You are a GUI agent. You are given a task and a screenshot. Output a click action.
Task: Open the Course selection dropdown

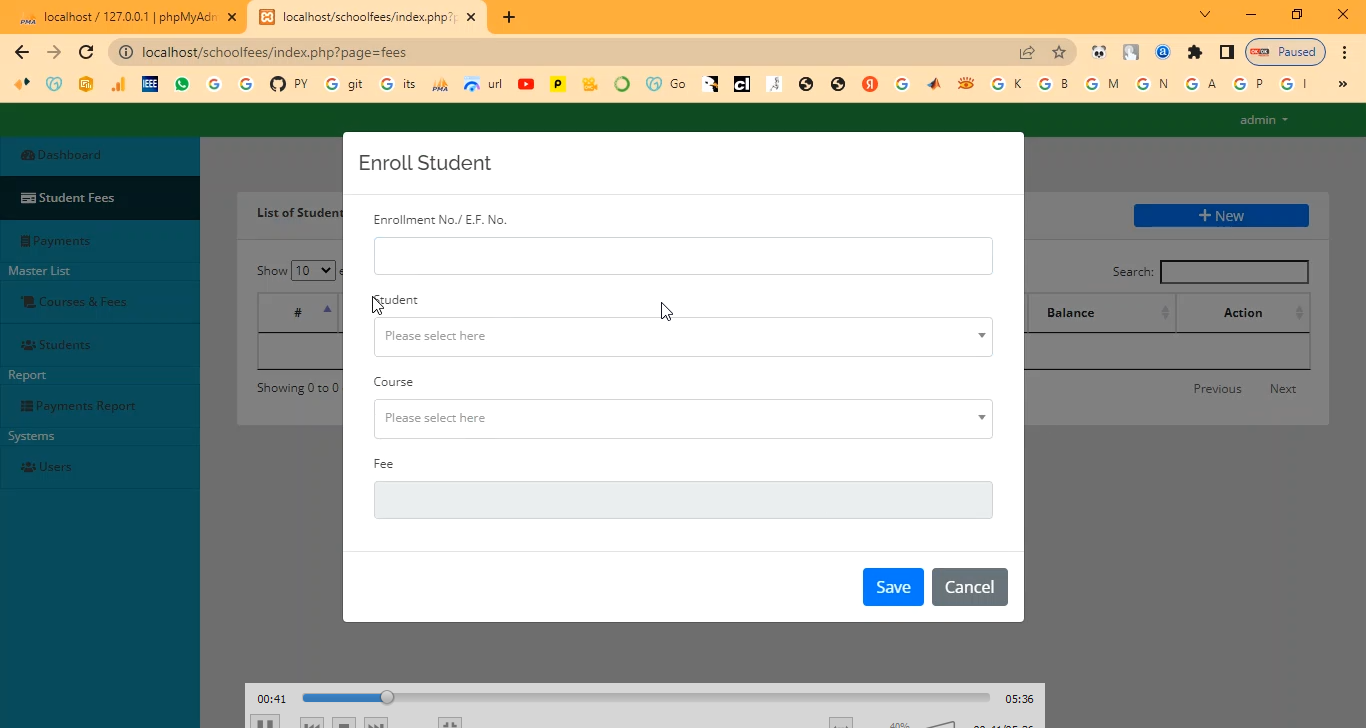(x=682, y=418)
